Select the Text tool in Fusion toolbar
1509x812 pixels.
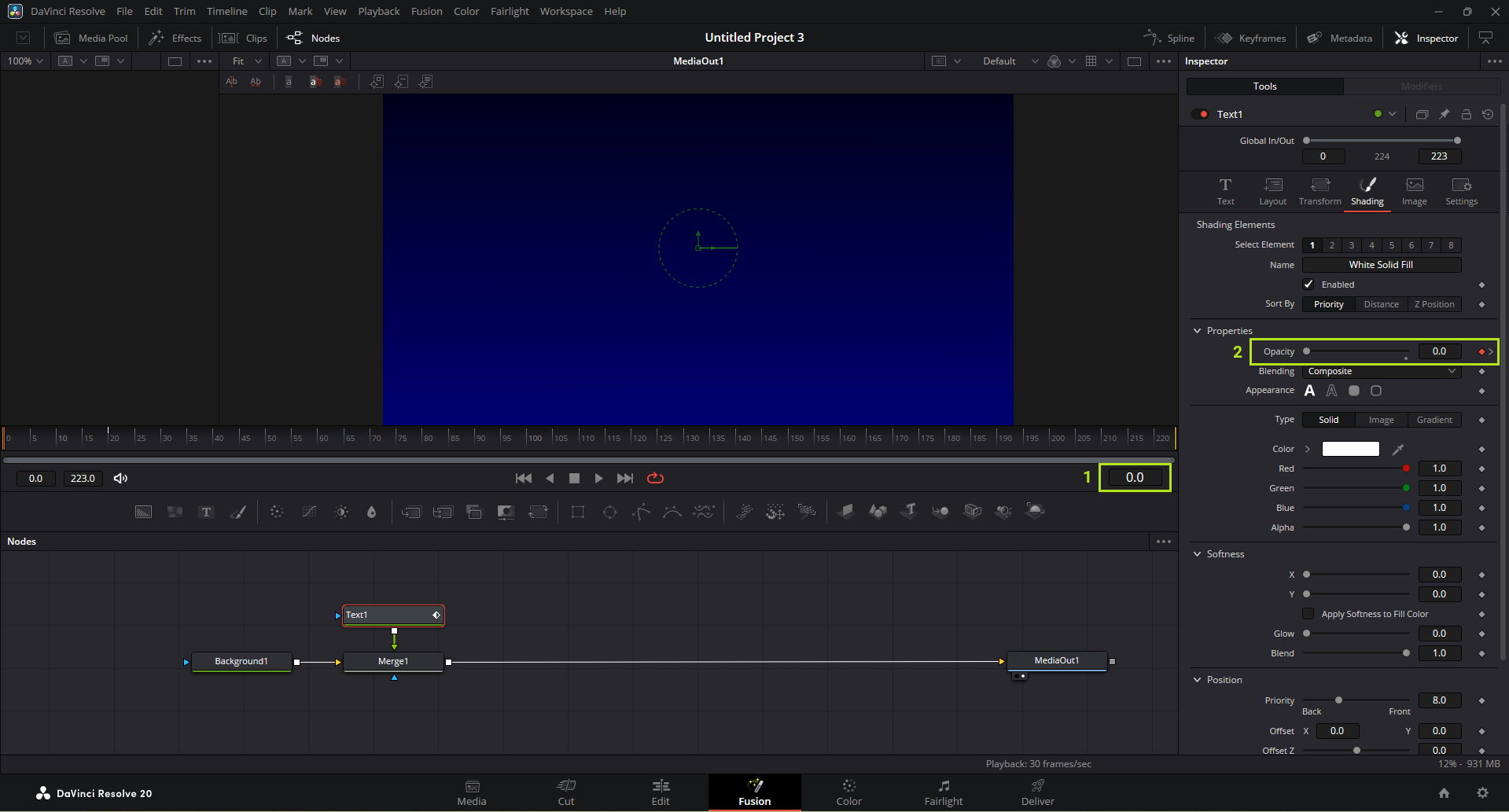click(x=206, y=512)
